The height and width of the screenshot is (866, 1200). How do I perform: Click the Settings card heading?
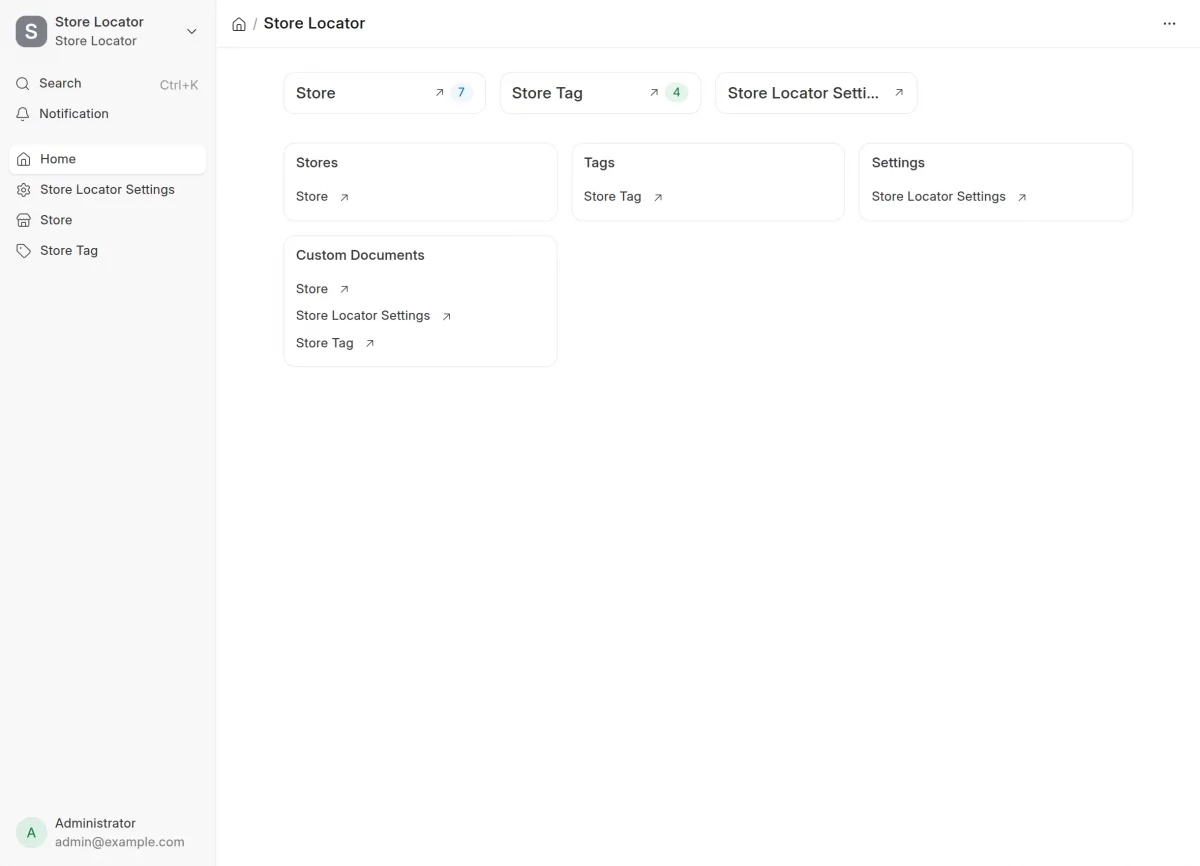pyautogui.click(x=898, y=163)
